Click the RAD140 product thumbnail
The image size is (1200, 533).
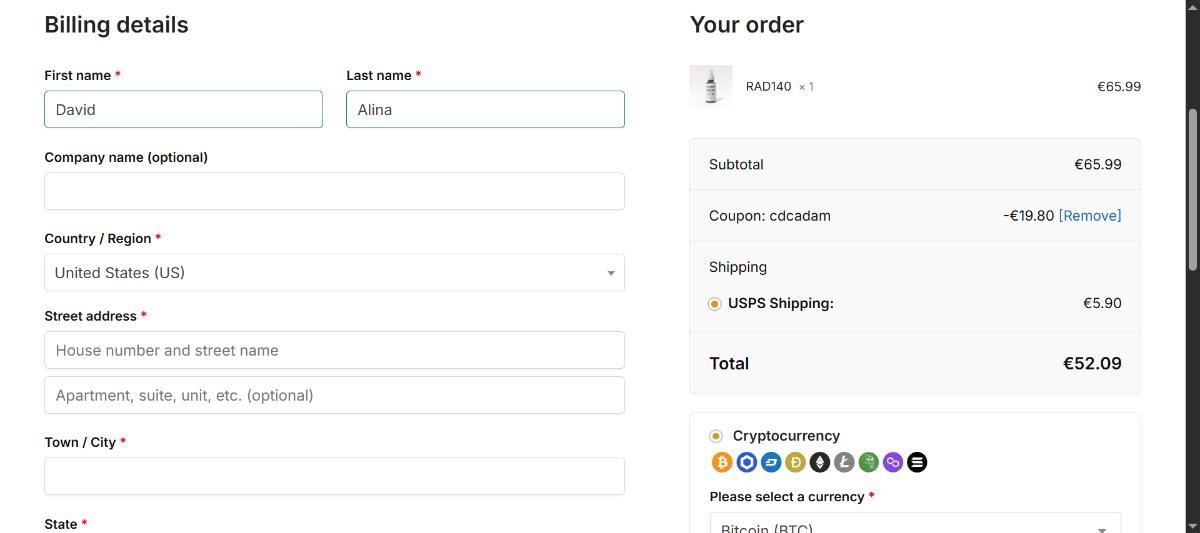pos(711,86)
